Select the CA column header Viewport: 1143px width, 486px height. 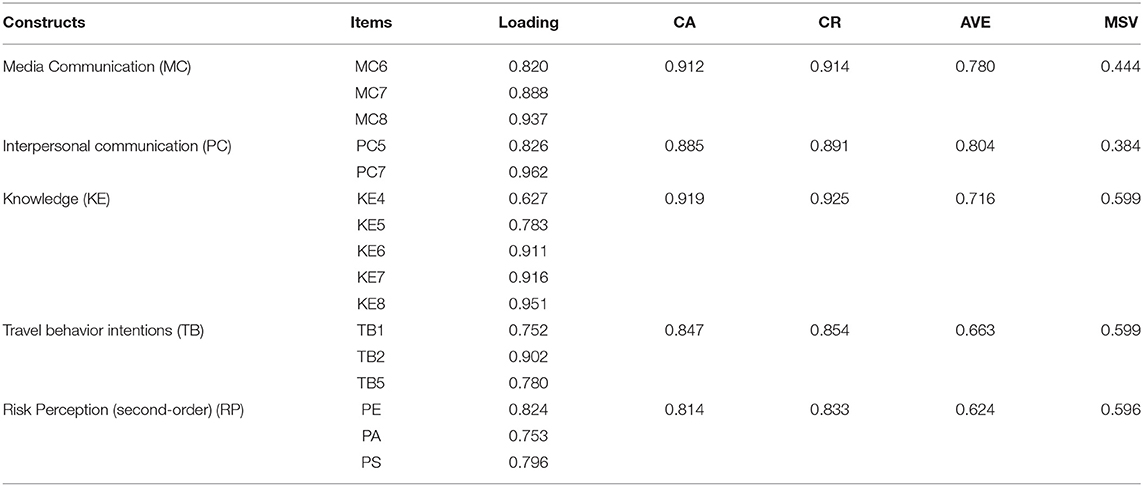click(x=684, y=23)
